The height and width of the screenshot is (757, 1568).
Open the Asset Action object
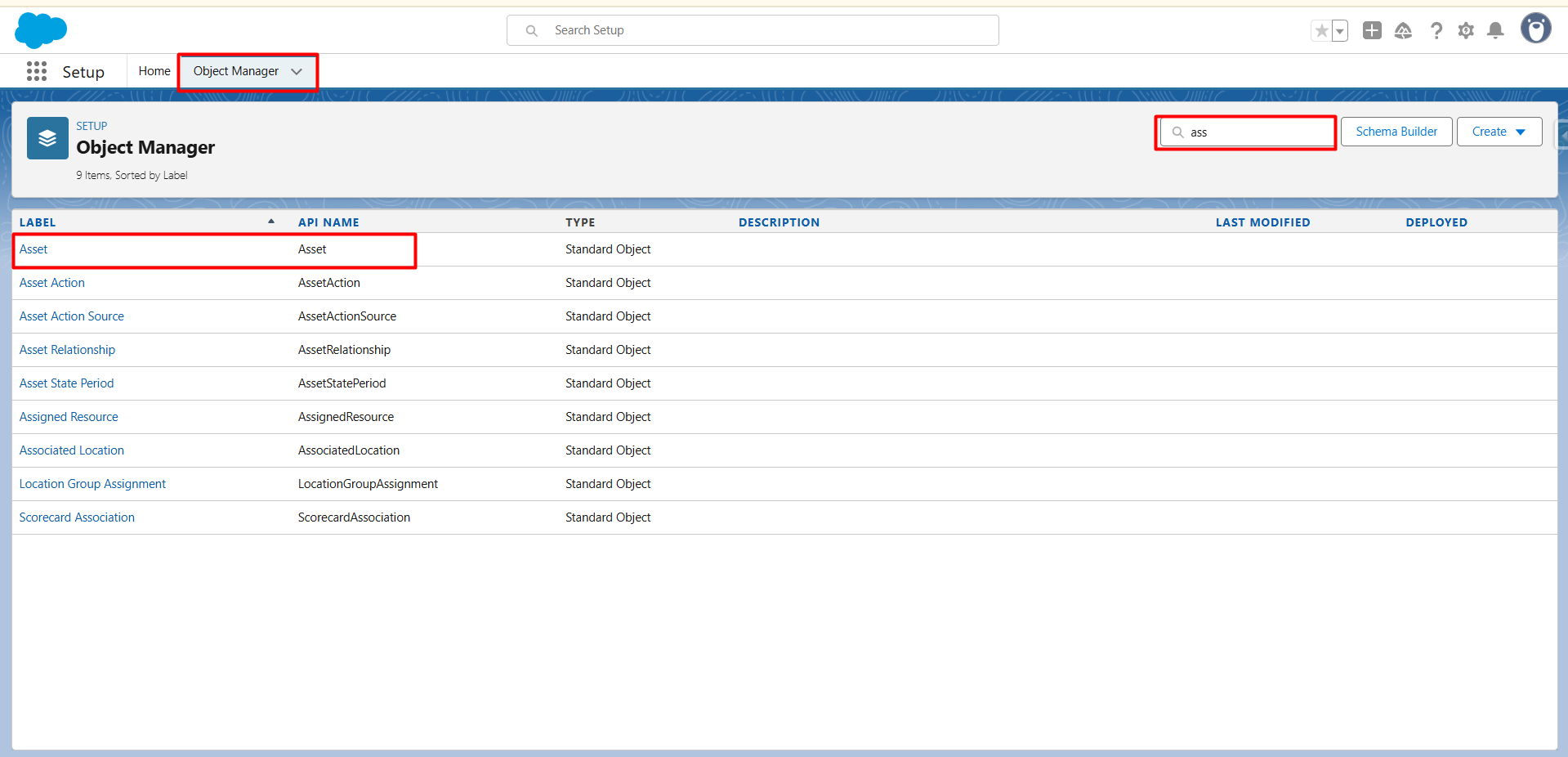click(52, 283)
